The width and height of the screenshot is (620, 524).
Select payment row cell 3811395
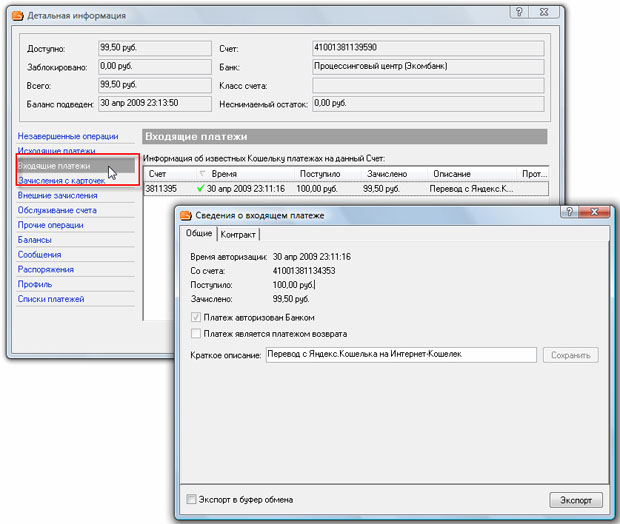pos(161,189)
